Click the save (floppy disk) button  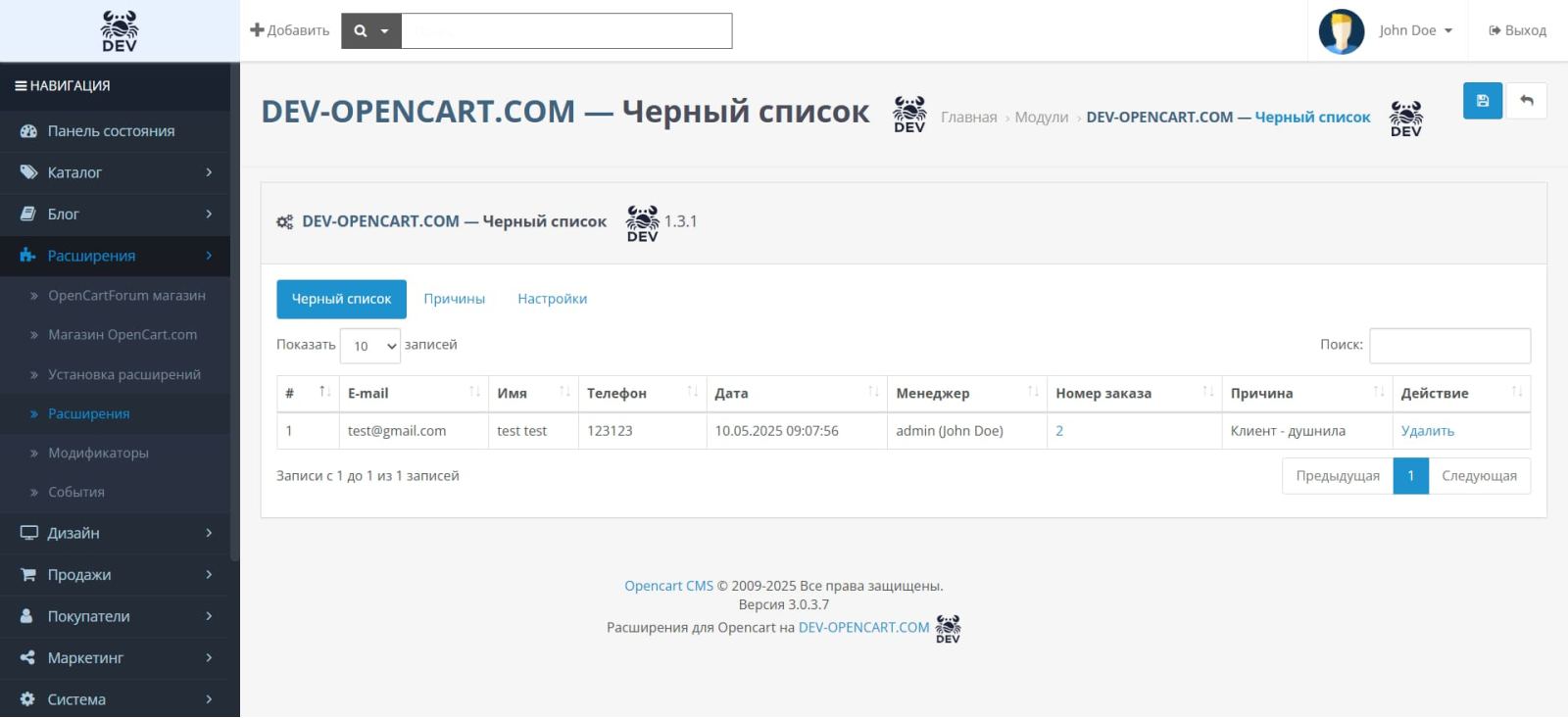pos(1483,101)
